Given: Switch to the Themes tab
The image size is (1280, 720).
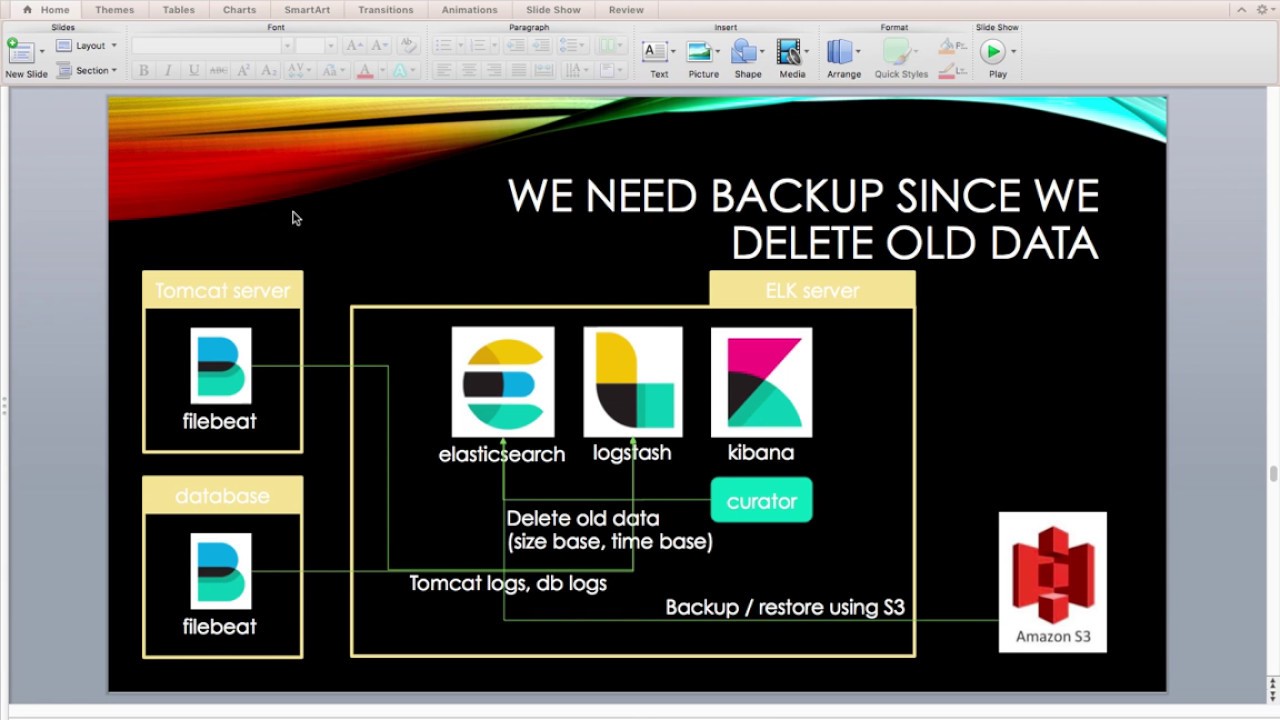Looking at the screenshot, I should [115, 9].
